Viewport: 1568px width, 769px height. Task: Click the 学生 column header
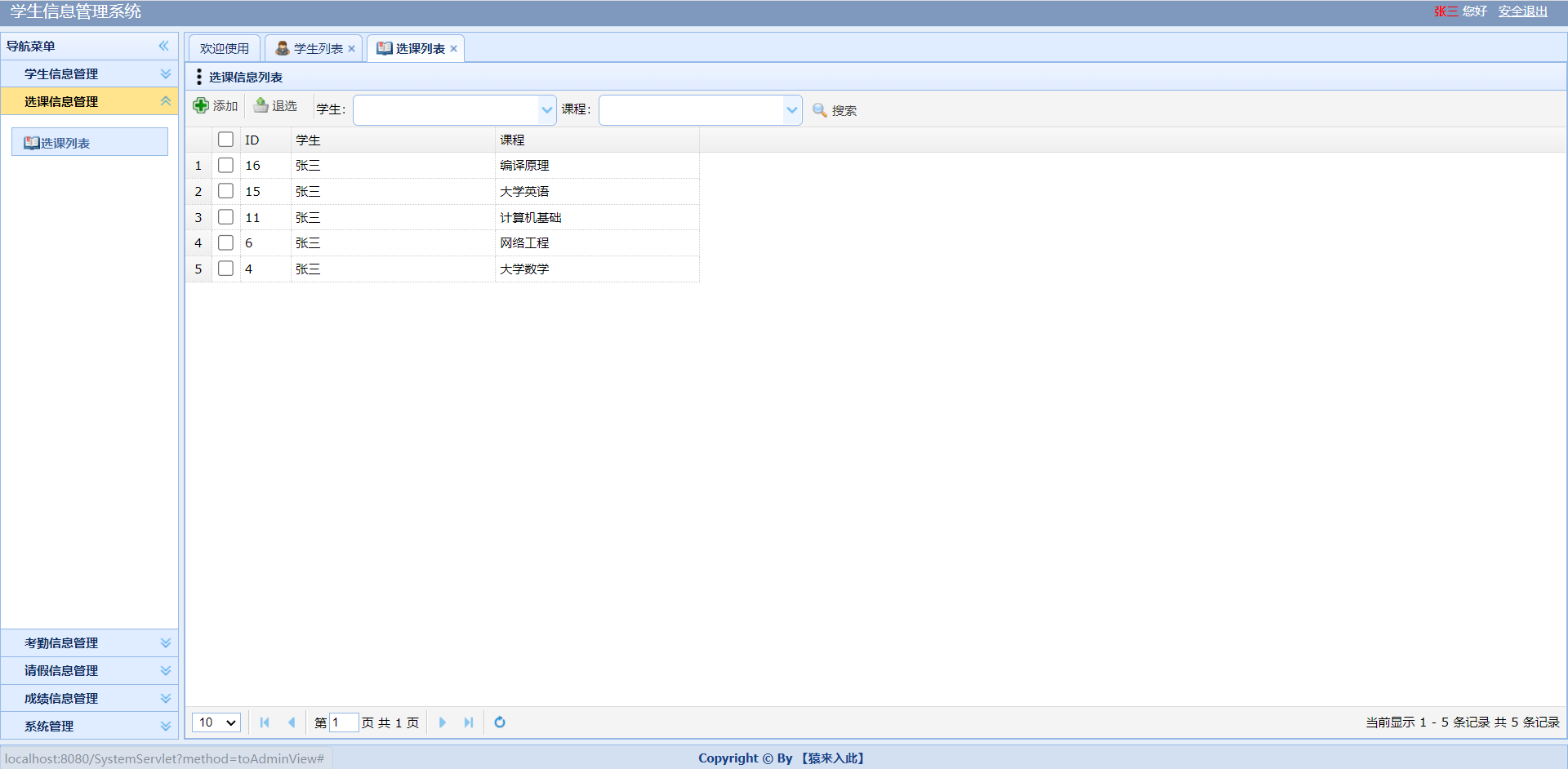click(x=393, y=140)
